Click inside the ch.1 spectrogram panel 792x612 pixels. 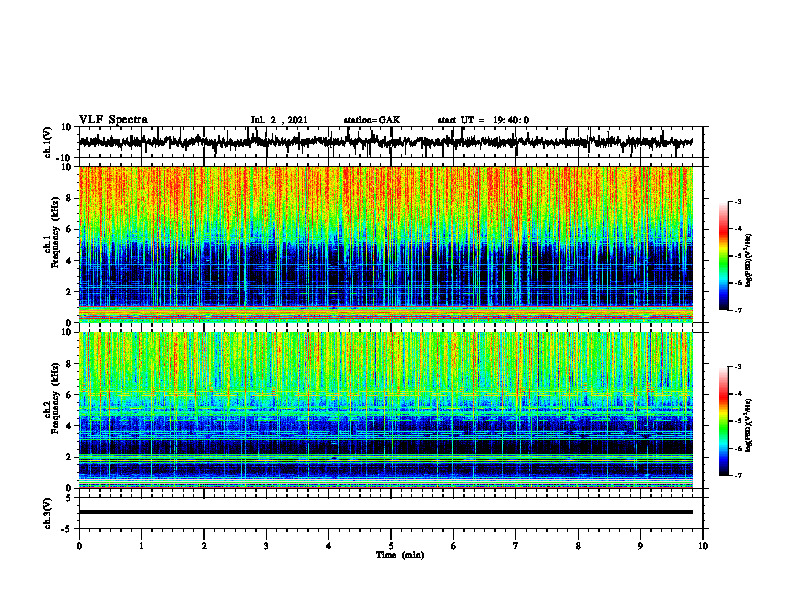click(x=386, y=244)
